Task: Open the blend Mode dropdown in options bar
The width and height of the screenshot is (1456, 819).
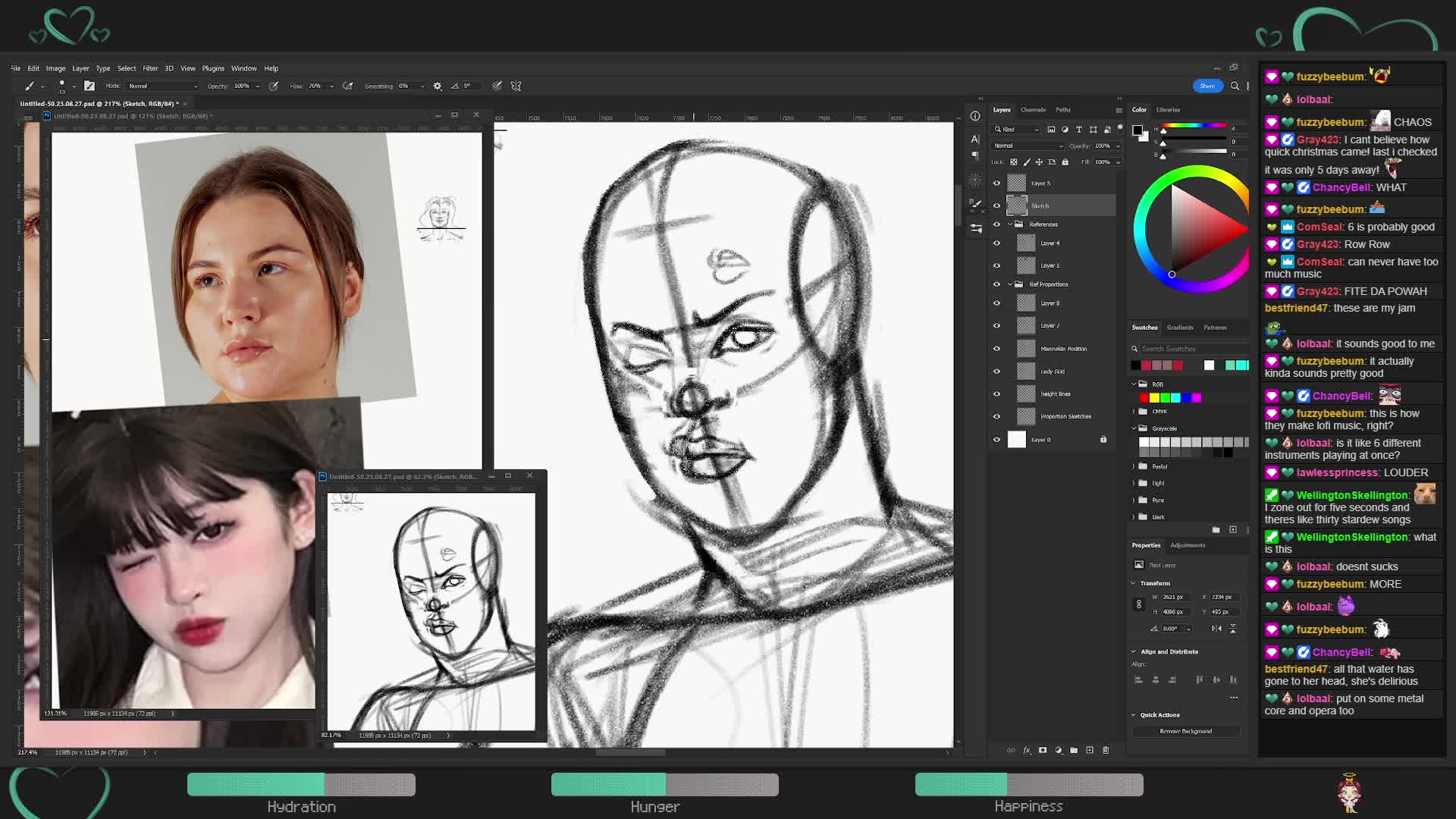Action: [163, 86]
